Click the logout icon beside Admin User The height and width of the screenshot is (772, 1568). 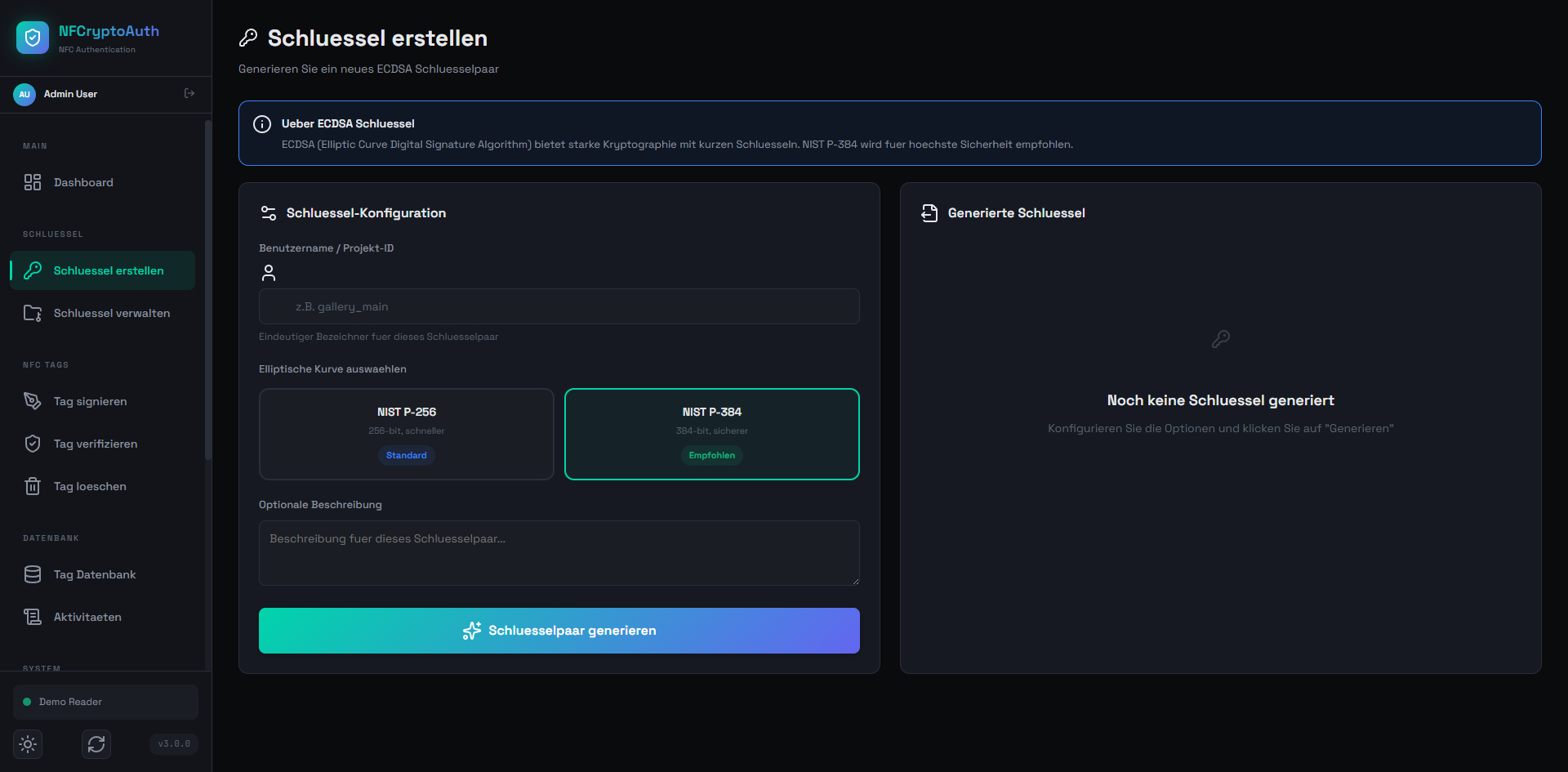(189, 94)
